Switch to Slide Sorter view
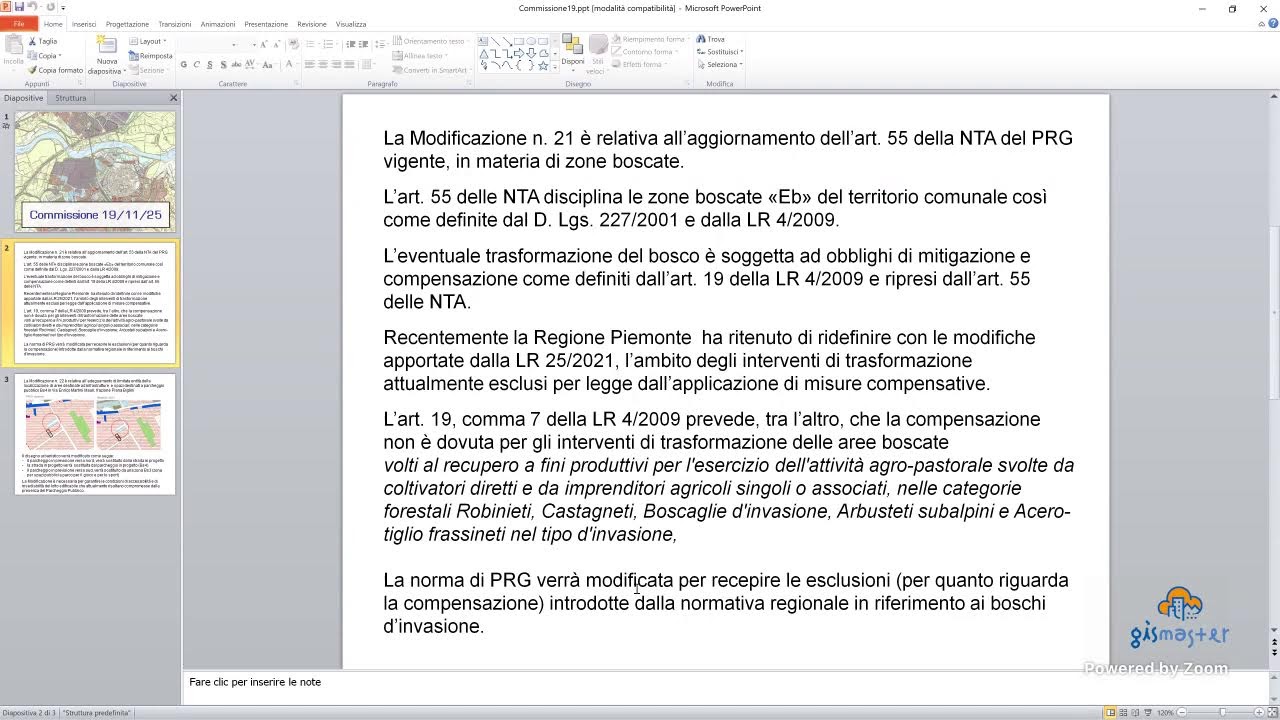This screenshot has height=720, width=1280. [x=1123, y=712]
